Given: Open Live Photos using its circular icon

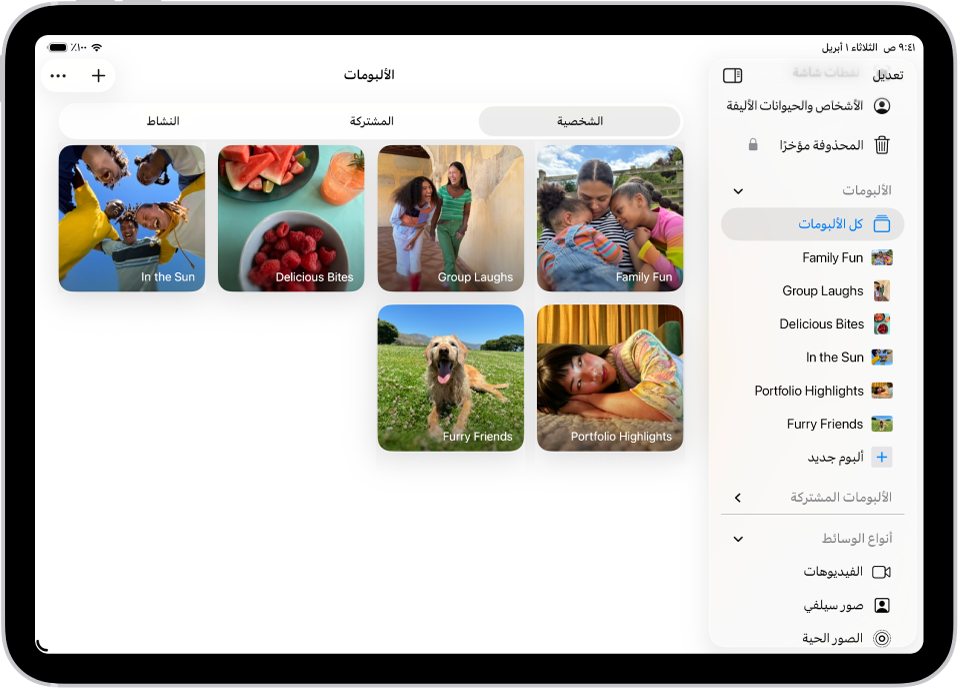Looking at the screenshot, I should (x=881, y=637).
